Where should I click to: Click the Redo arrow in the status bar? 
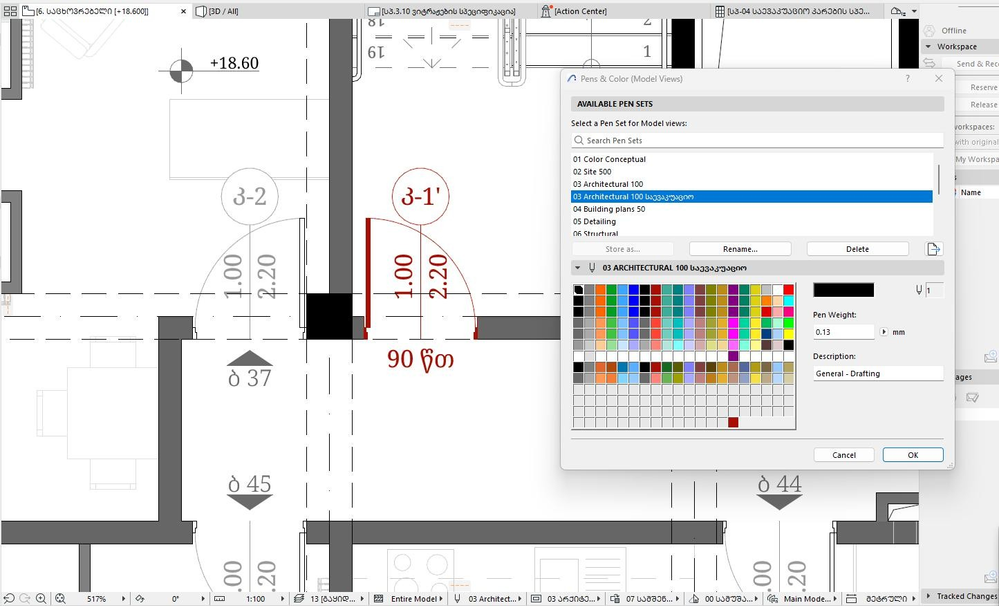25,598
